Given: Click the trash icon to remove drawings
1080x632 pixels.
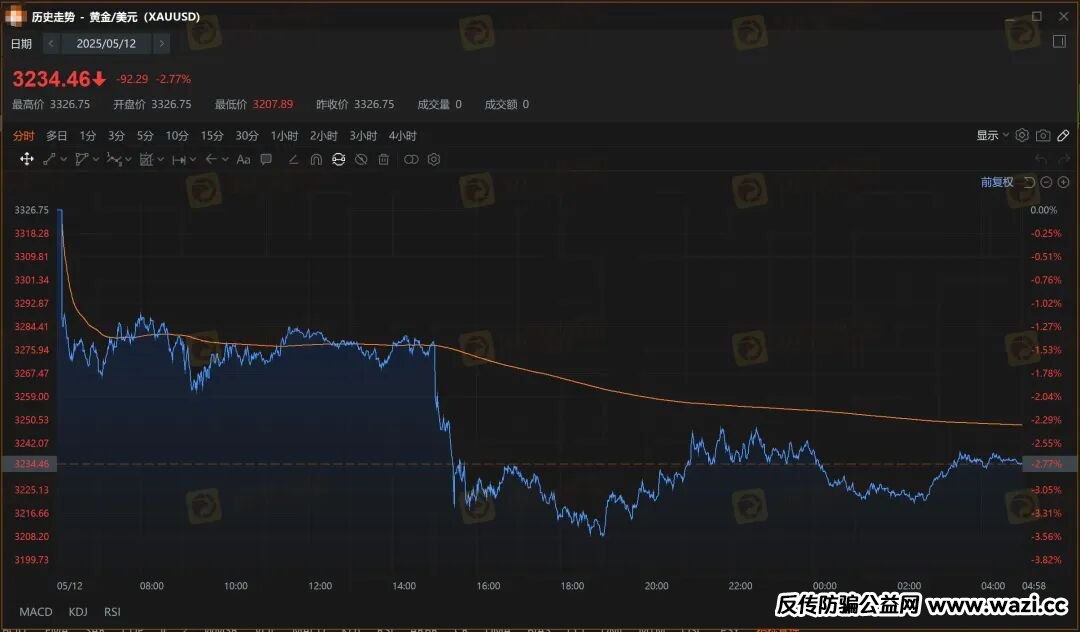Looking at the screenshot, I should (x=385, y=159).
